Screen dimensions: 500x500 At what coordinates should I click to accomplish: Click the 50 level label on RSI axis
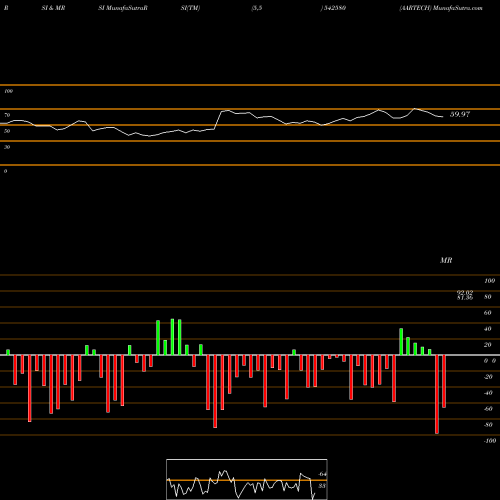pos(7,131)
